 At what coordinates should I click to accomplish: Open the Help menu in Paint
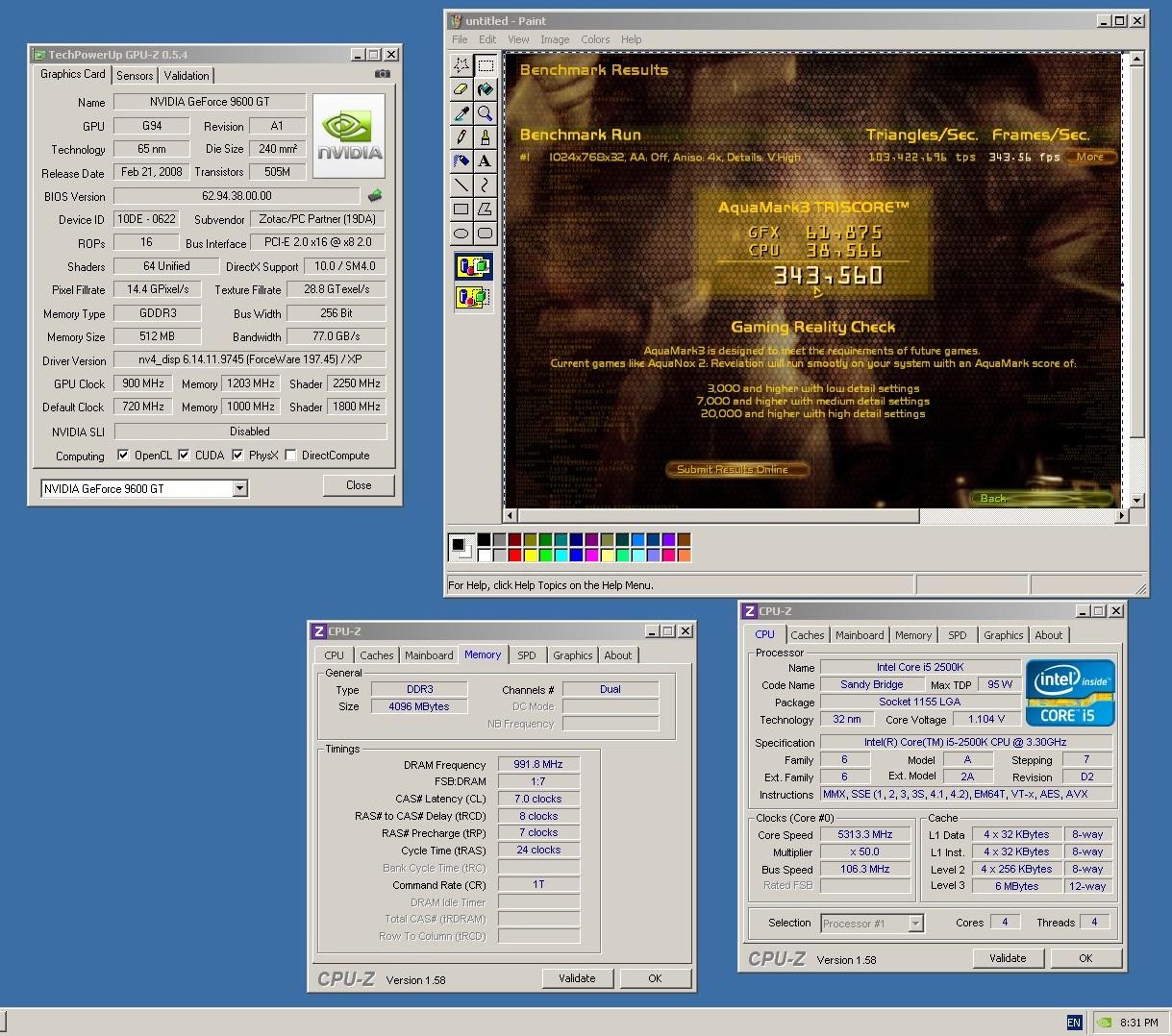(631, 39)
